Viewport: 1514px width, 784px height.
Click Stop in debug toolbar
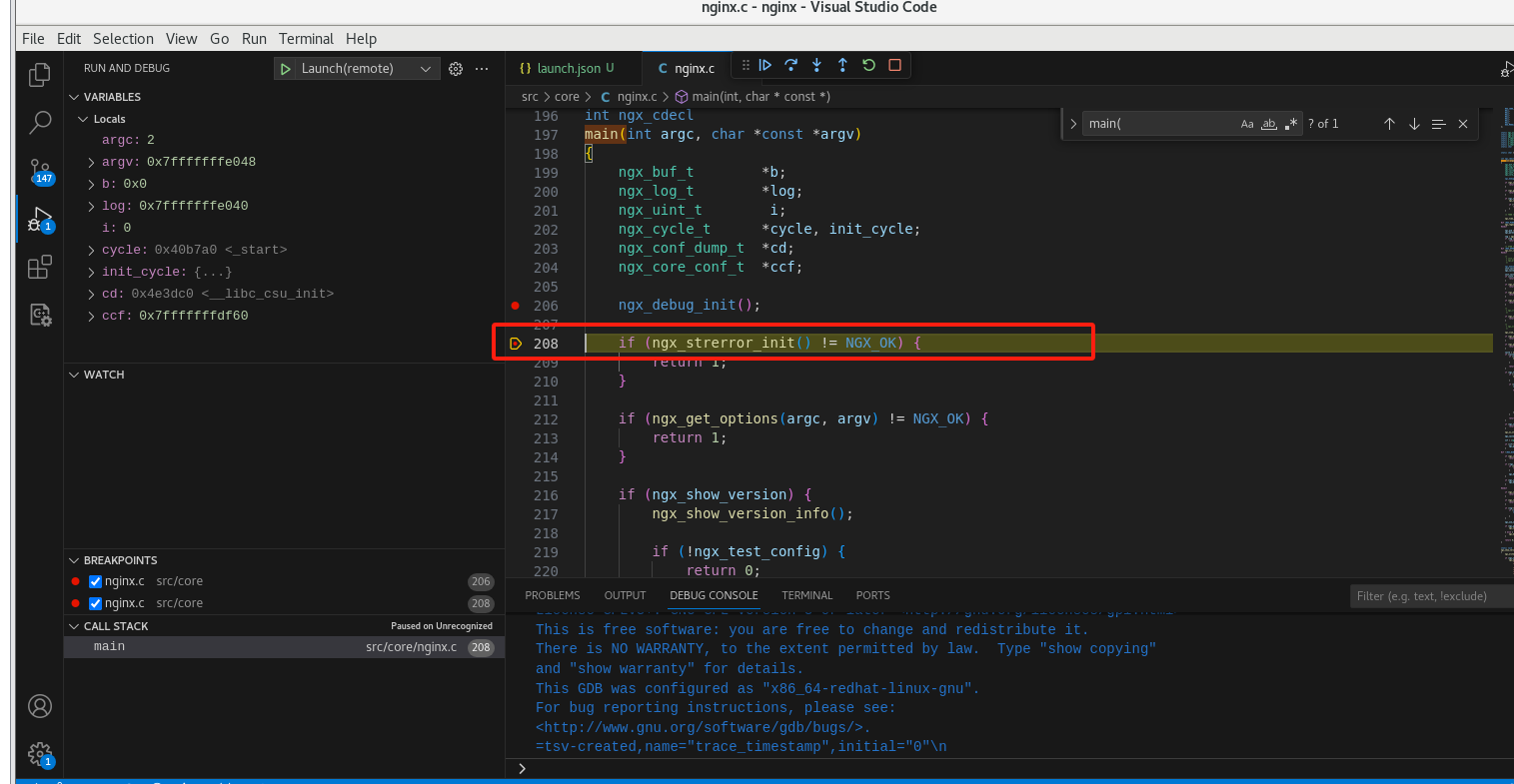[894, 65]
